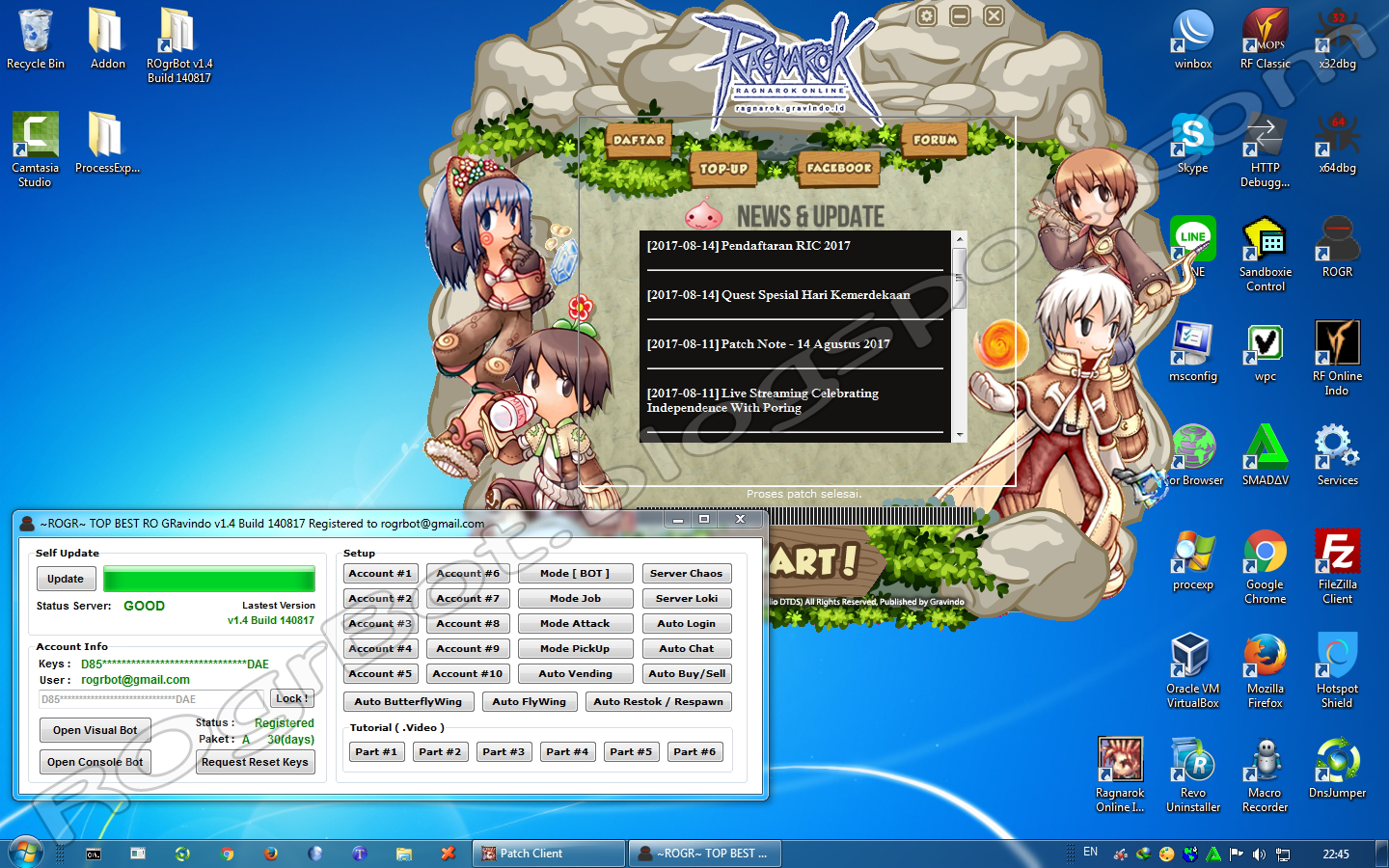Launch DnsJumper desktop shortcut

(1338, 769)
